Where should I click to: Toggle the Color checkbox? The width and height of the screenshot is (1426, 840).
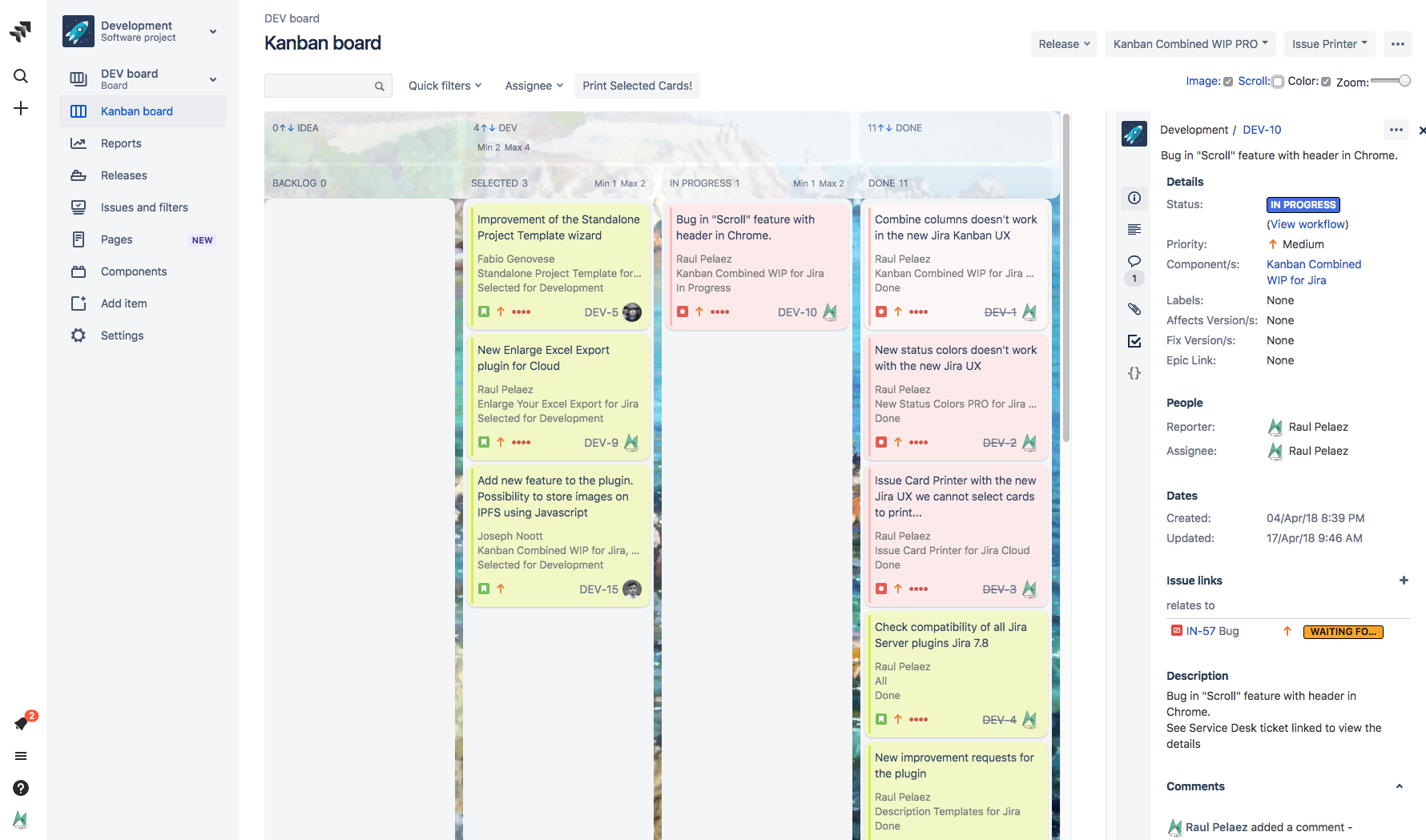1326,82
